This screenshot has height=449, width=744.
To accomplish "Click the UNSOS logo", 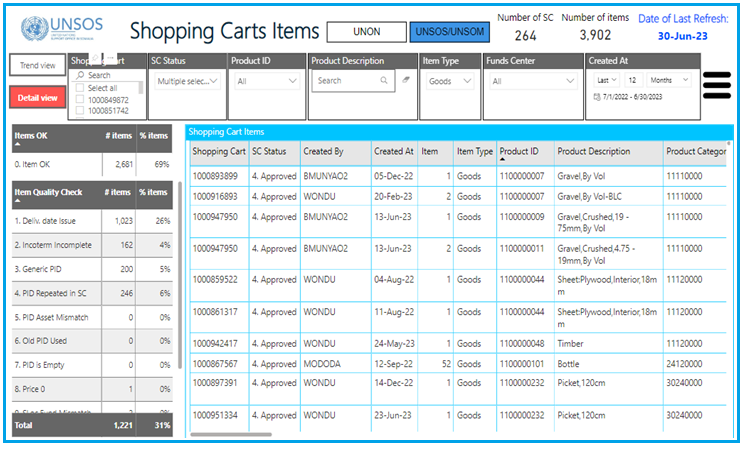I will click(62, 28).
